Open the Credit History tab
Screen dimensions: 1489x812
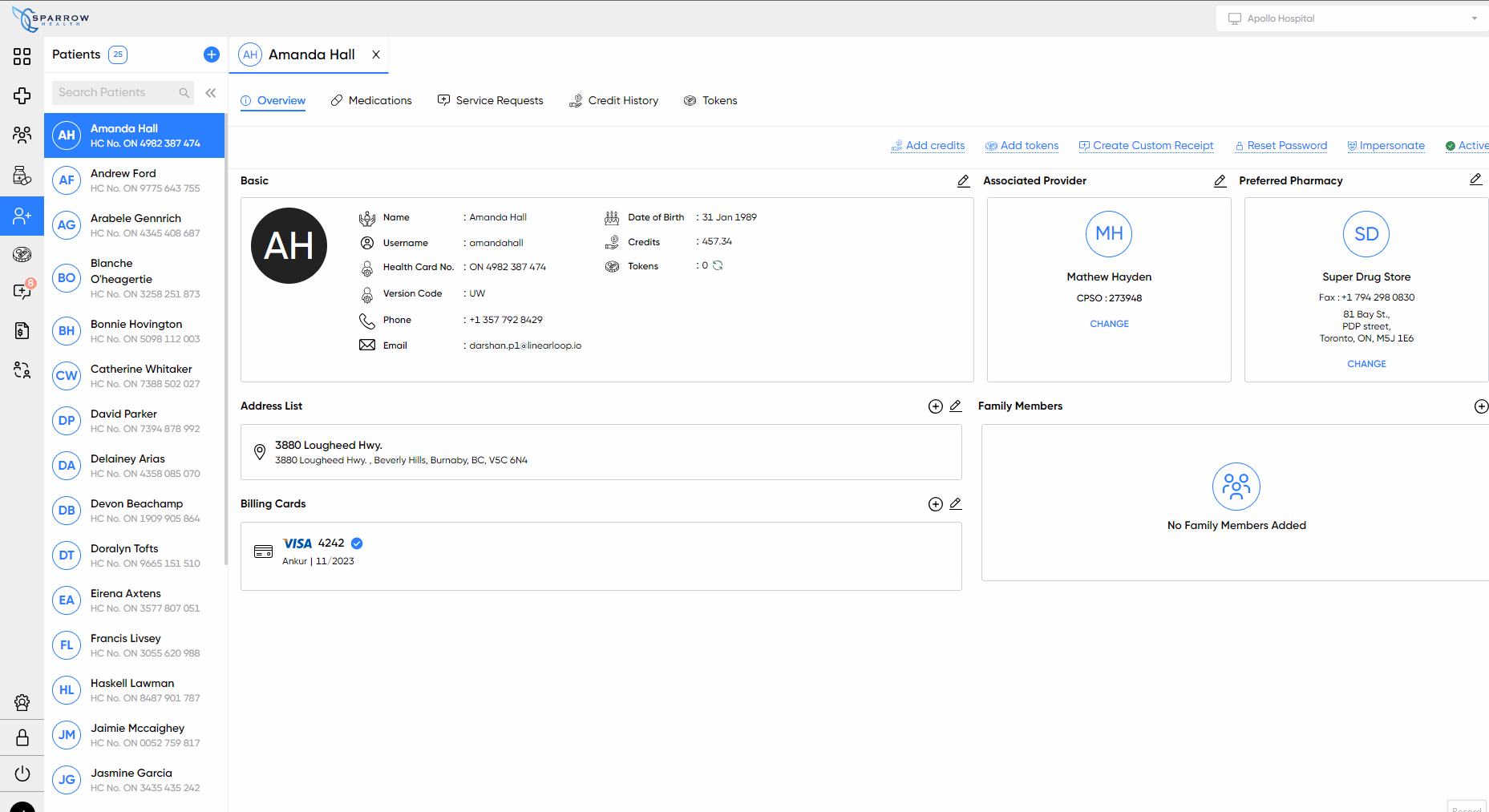(613, 100)
